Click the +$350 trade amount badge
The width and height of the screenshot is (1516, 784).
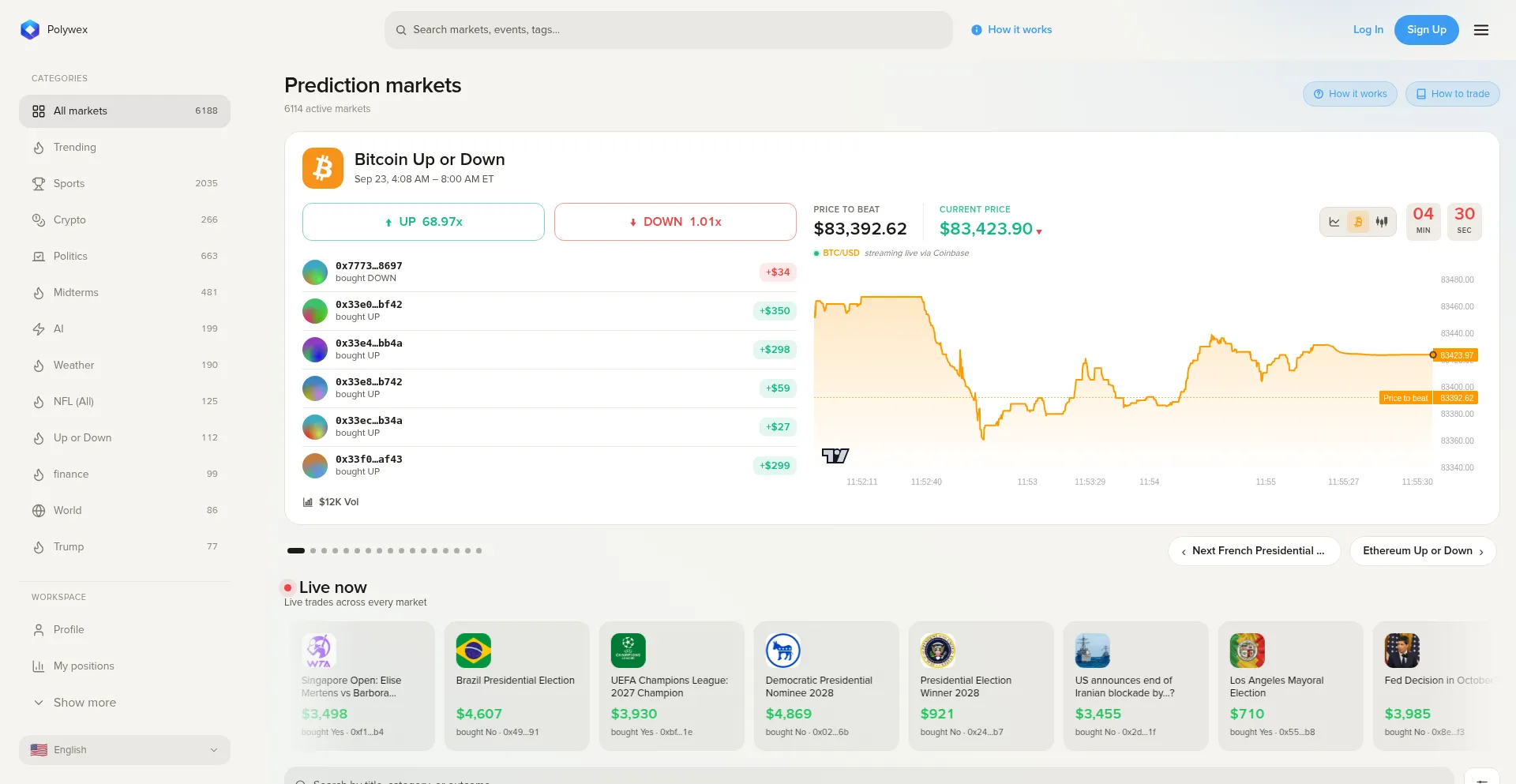tap(775, 311)
